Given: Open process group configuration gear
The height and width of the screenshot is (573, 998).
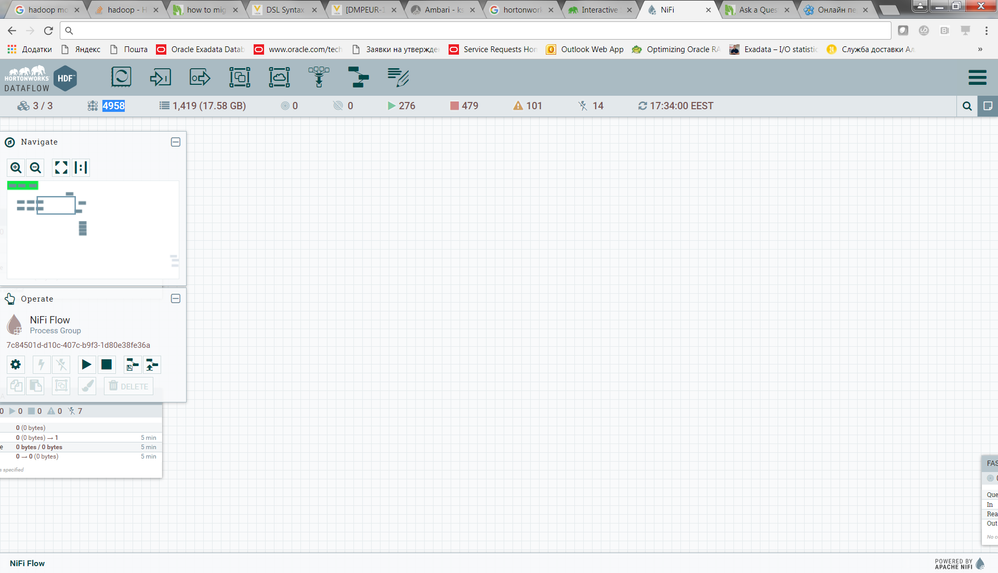Looking at the screenshot, I should [16, 365].
